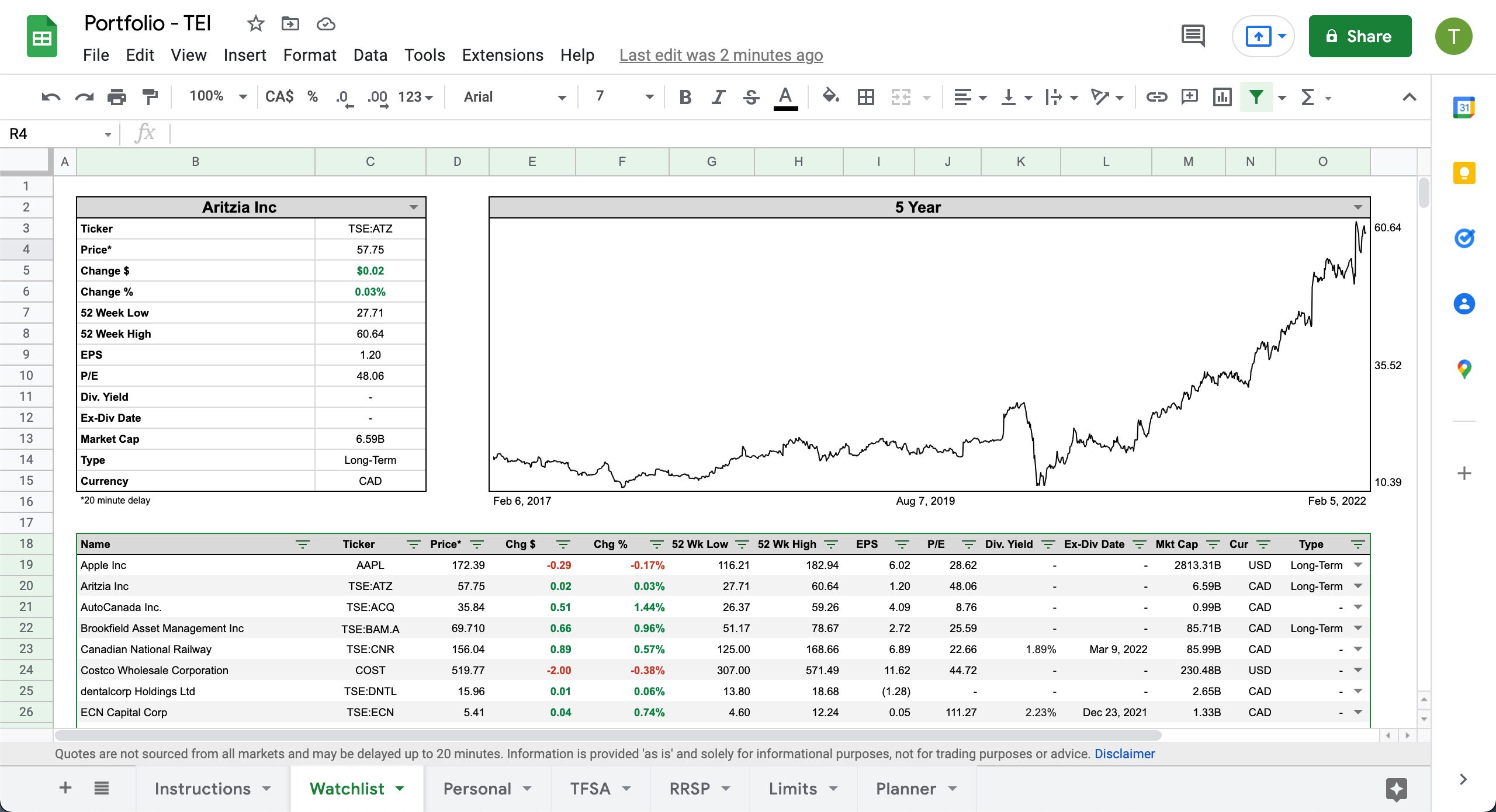Open the text color picker
The width and height of the screenshot is (1496, 812).
pos(785,97)
